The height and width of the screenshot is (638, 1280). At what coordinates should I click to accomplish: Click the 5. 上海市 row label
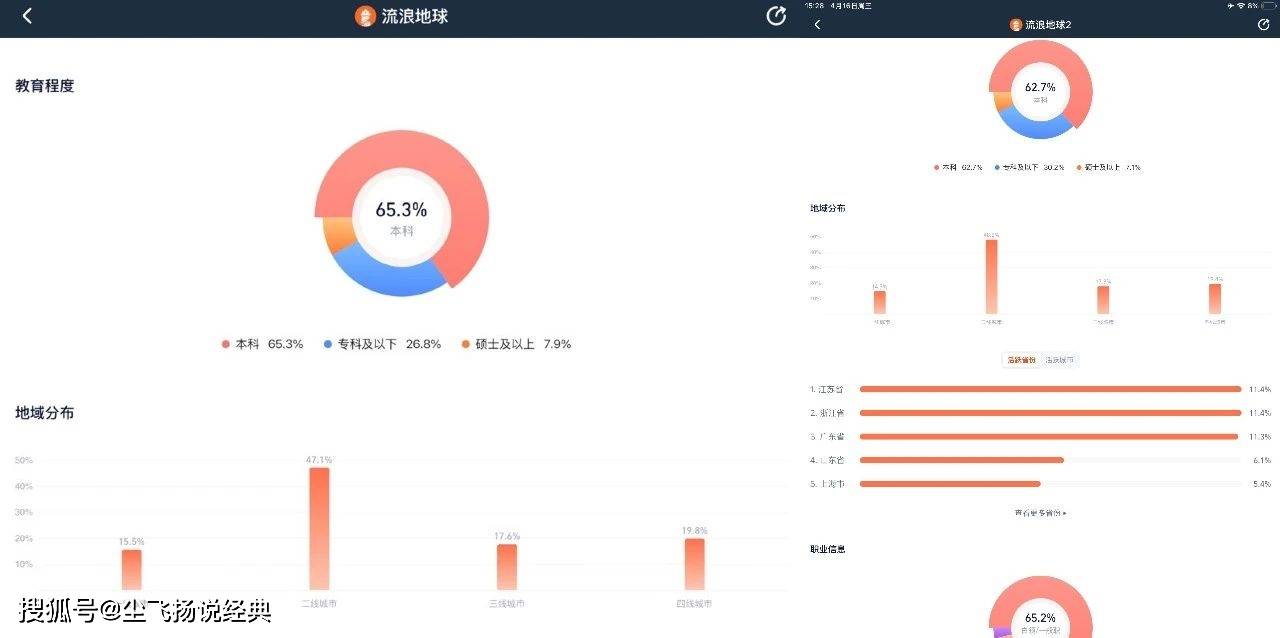tap(828, 484)
